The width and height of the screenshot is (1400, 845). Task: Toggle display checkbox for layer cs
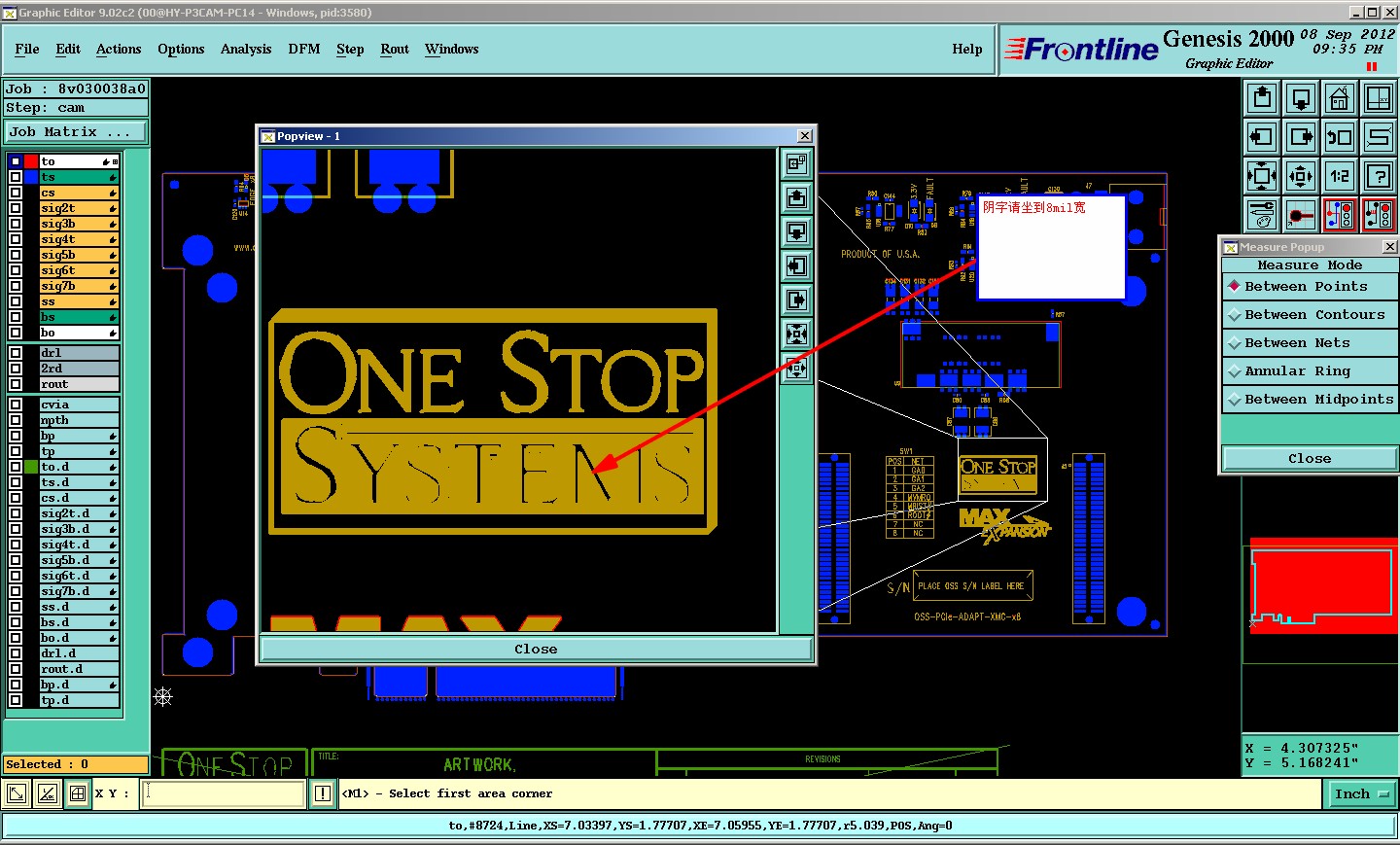(16, 193)
